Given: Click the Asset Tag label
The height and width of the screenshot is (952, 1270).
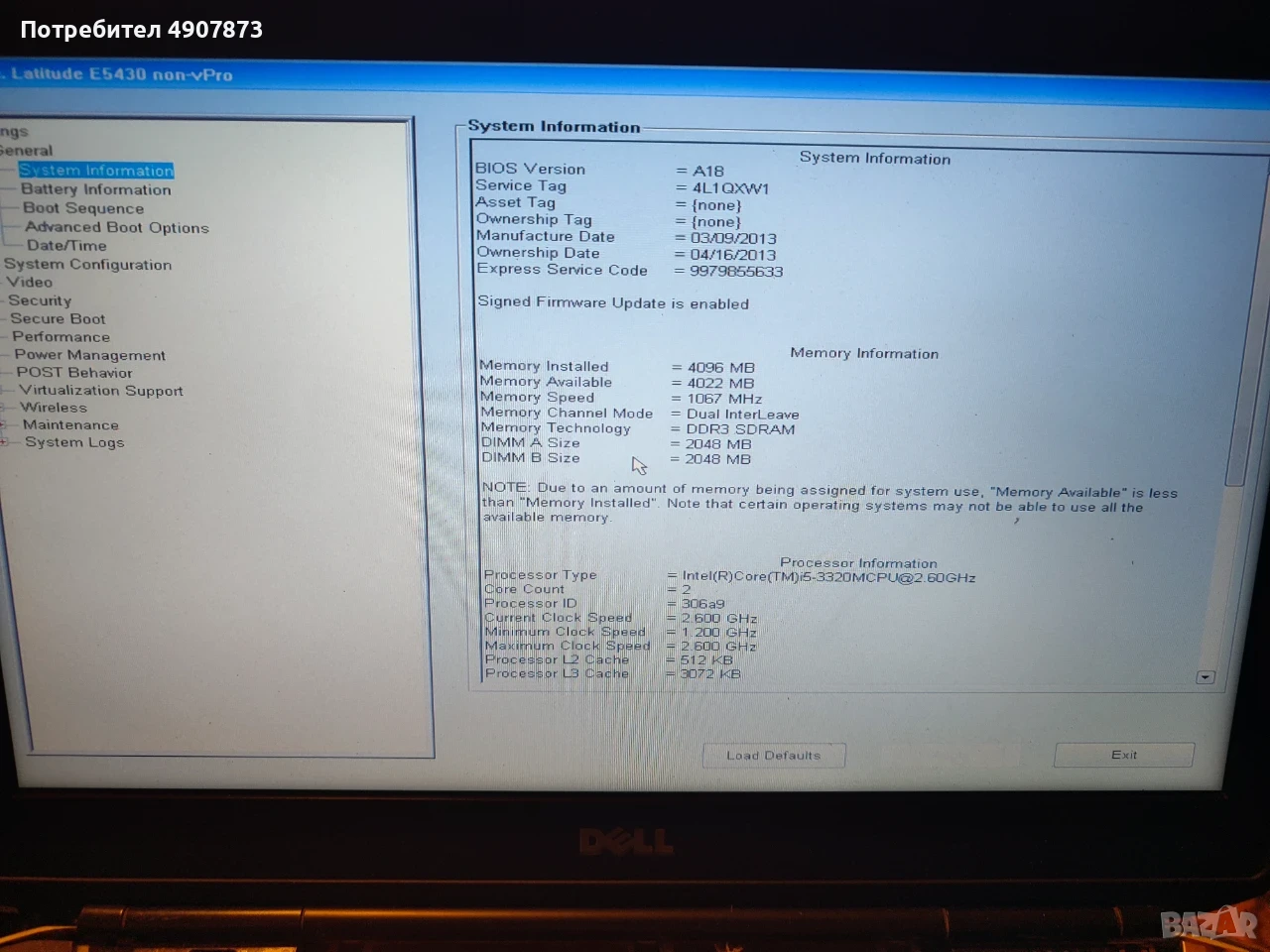Looking at the screenshot, I should click(x=515, y=202).
